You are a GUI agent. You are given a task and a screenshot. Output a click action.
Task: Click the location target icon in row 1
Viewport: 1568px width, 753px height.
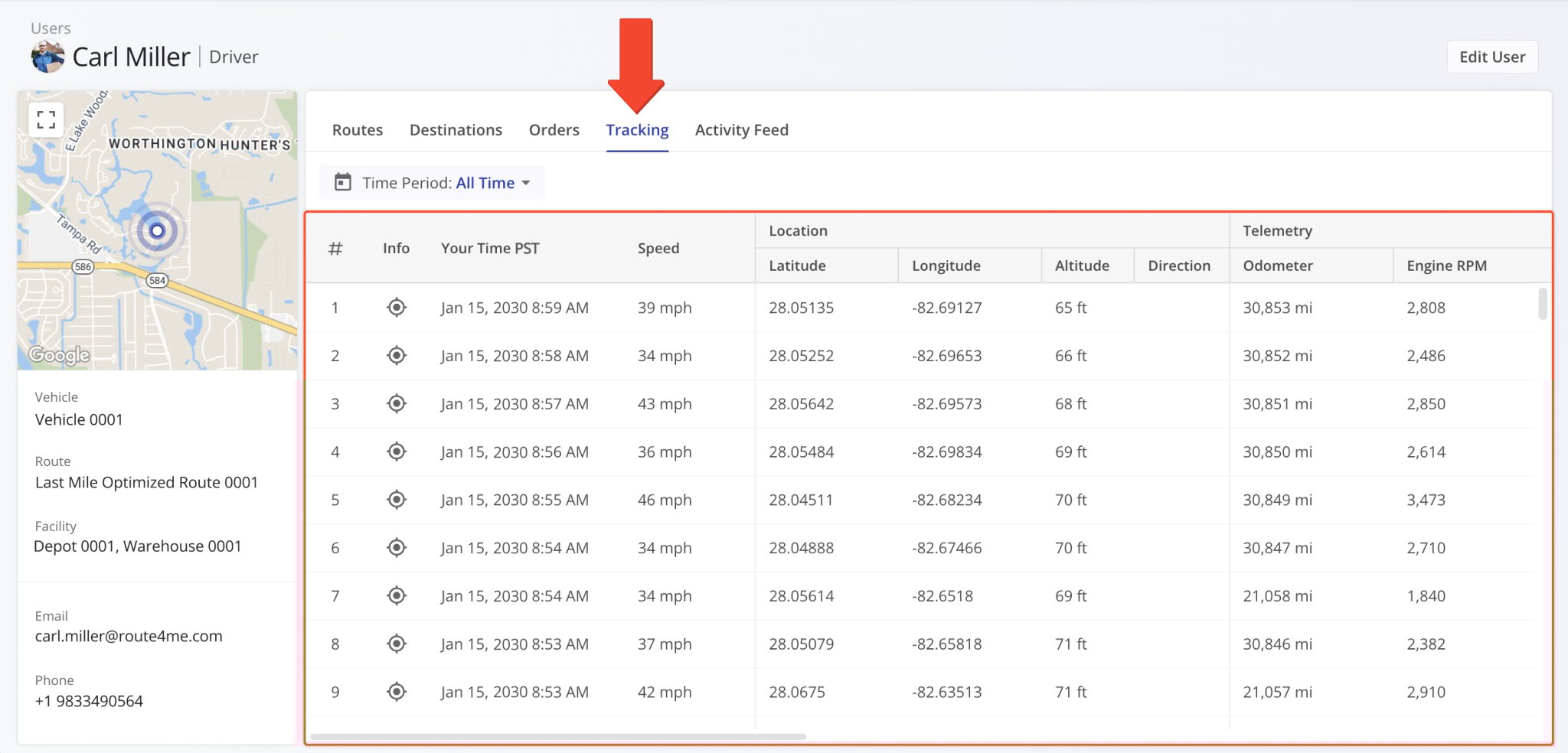396,308
